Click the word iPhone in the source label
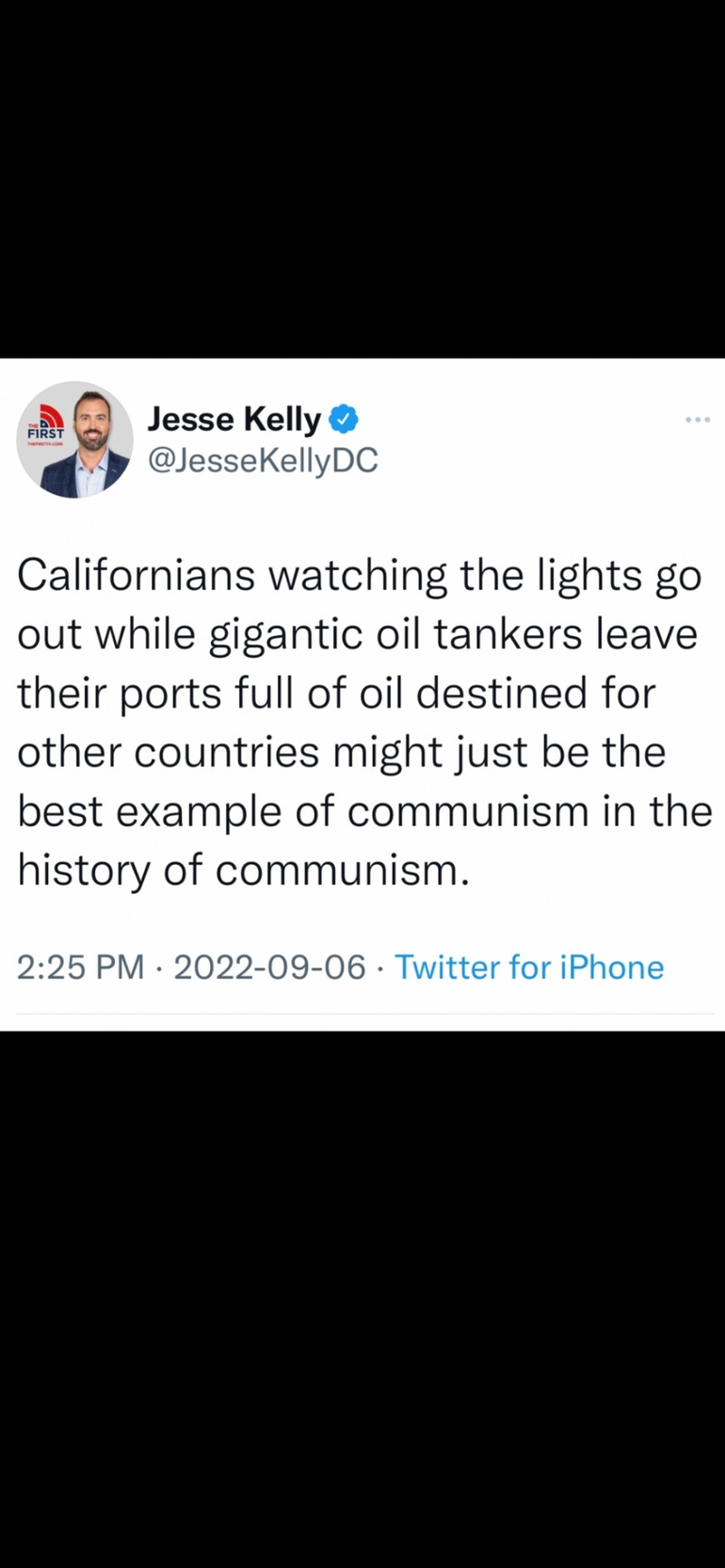This screenshot has width=725, height=1568. (612, 967)
